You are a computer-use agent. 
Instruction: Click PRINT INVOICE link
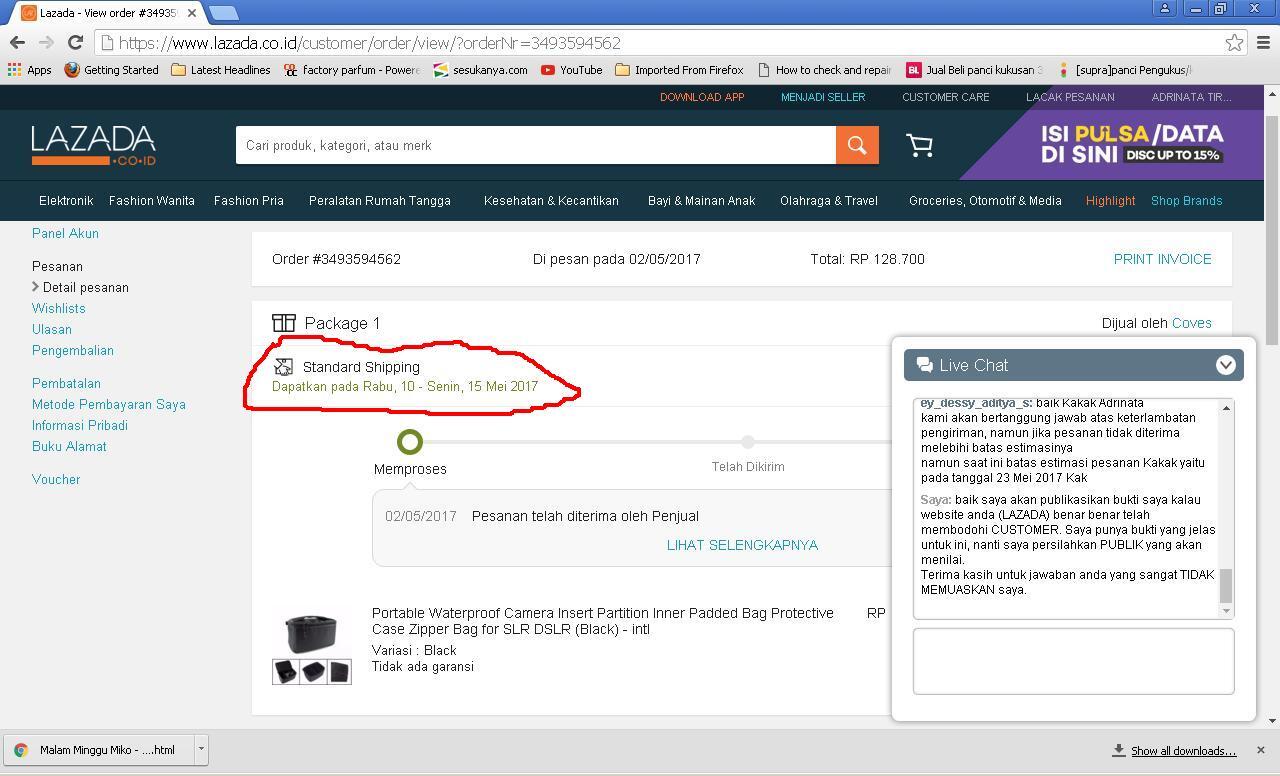click(x=1162, y=259)
